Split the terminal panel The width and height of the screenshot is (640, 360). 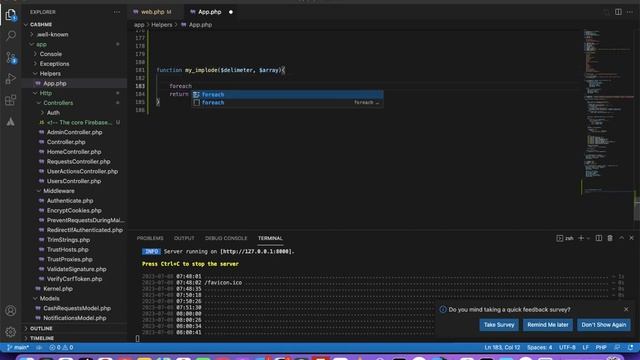[598, 238]
